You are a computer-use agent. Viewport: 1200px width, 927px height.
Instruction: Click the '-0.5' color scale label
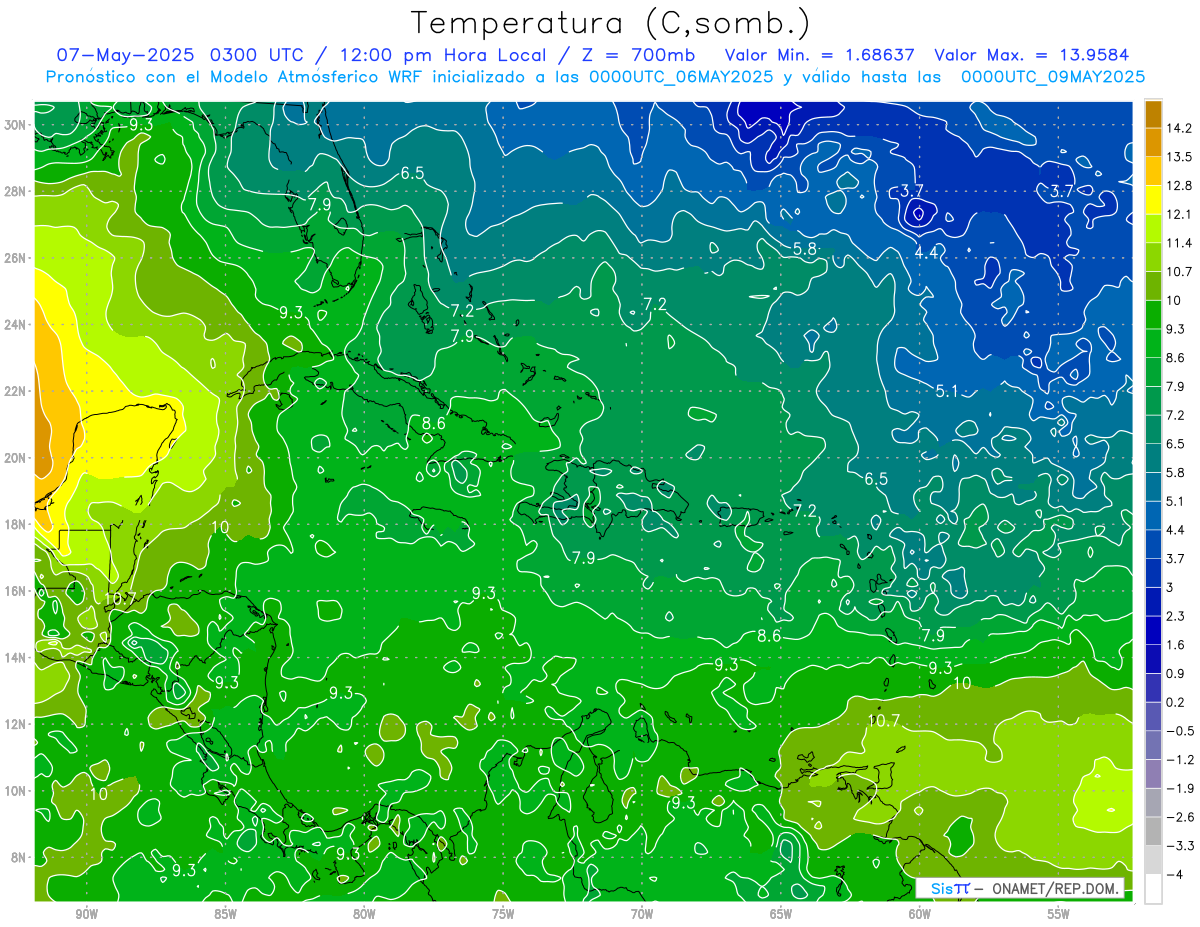pyautogui.click(x=1180, y=731)
